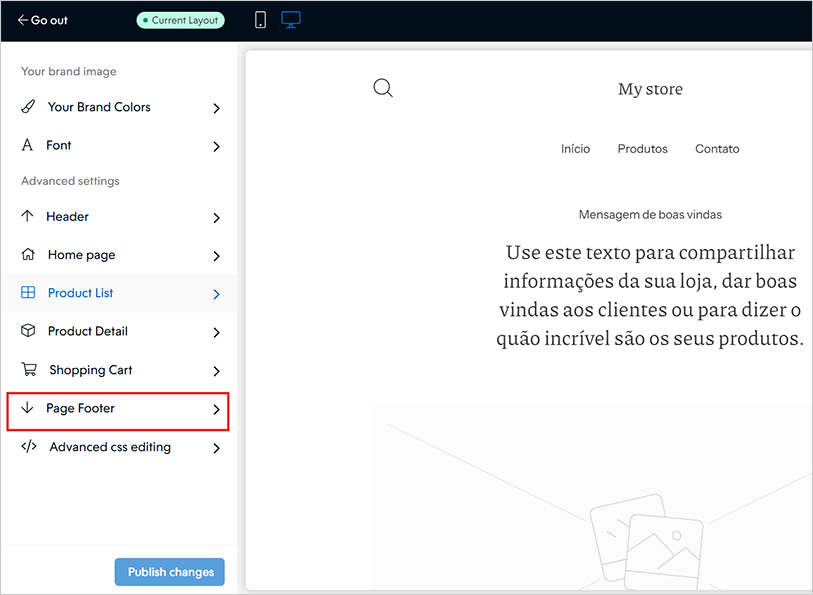
Task: Click the Home page house icon
Action: tap(28, 255)
